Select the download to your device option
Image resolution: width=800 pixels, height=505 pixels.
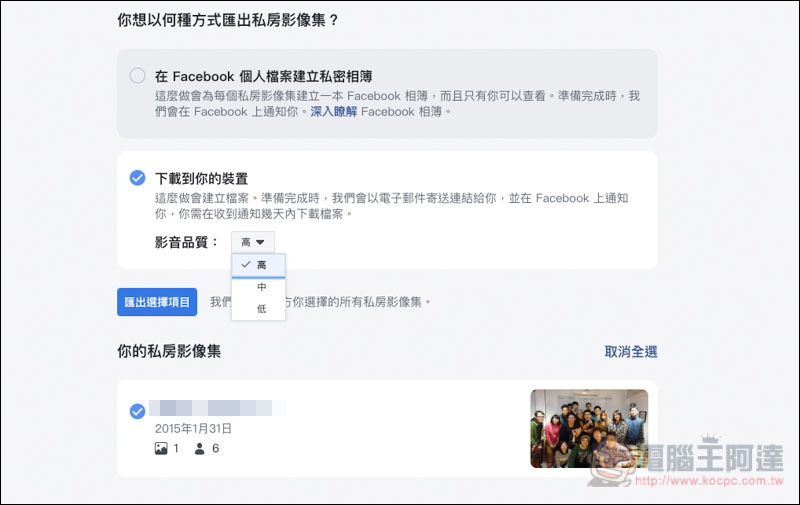(137, 178)
